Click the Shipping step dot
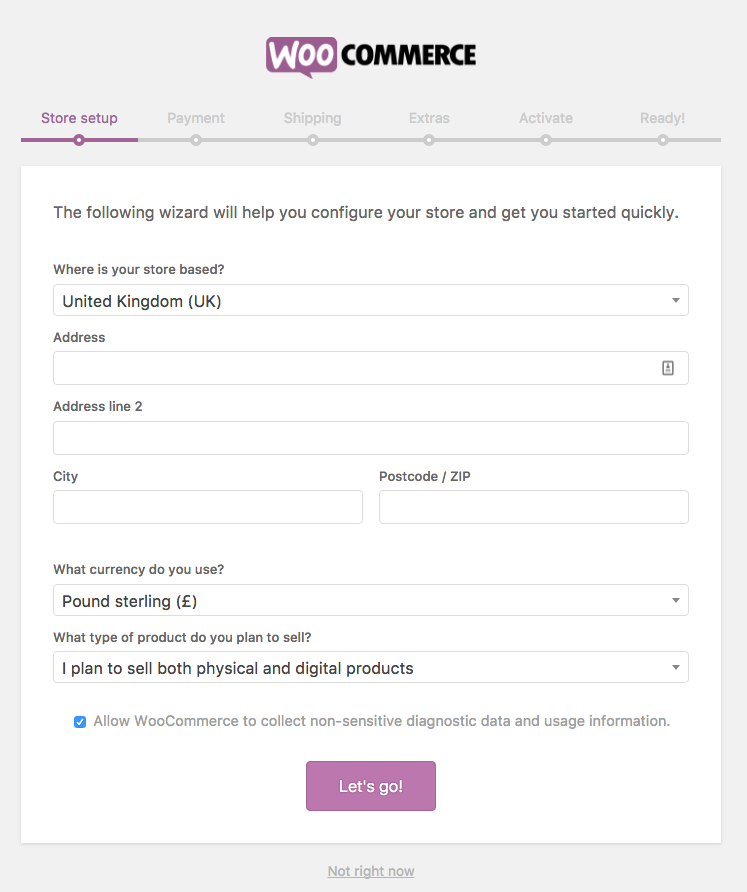747x892 pixels. point(312,141)
